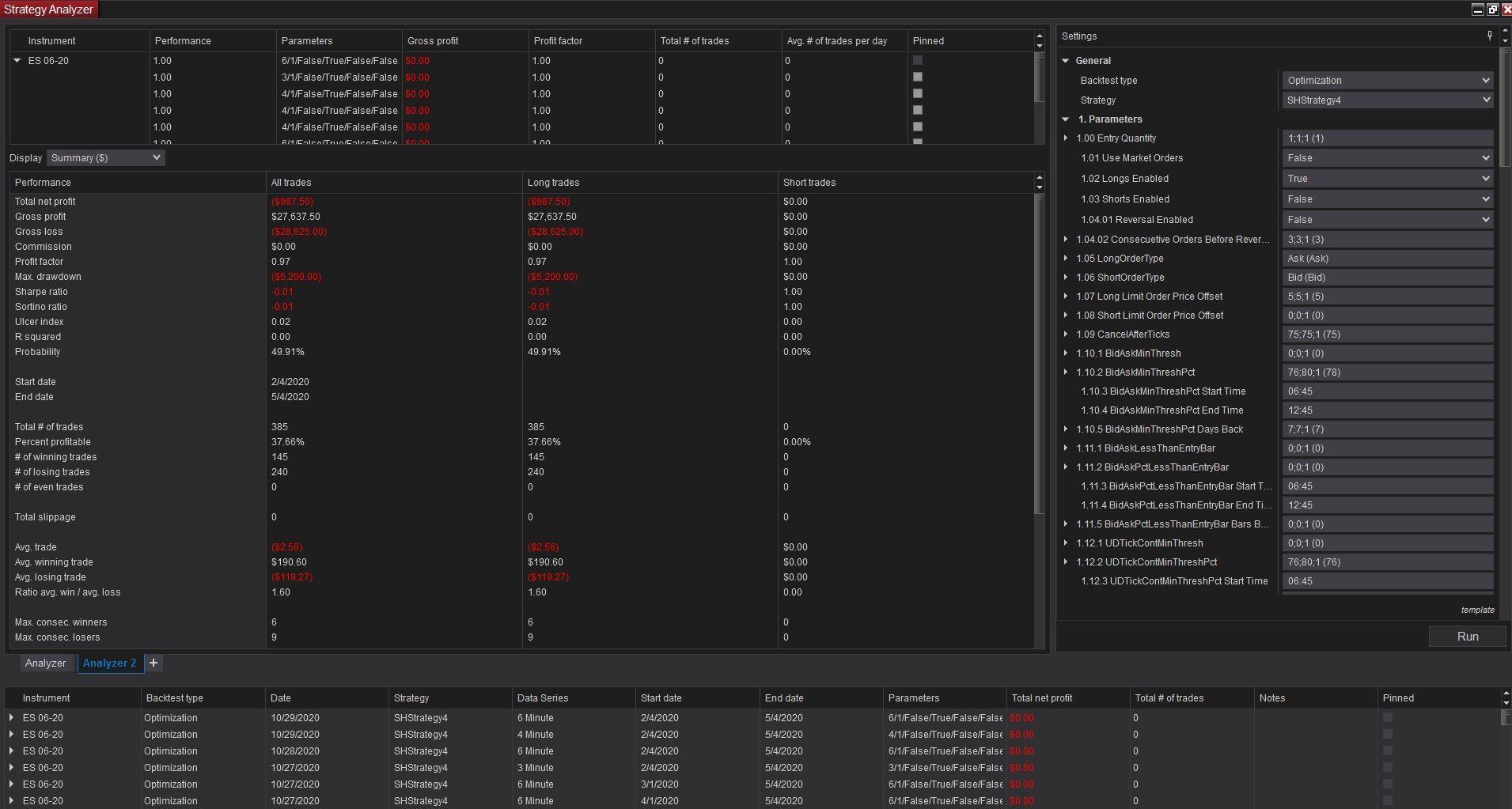
Task: Click the Run button
Action: (x=1467, y=637)
